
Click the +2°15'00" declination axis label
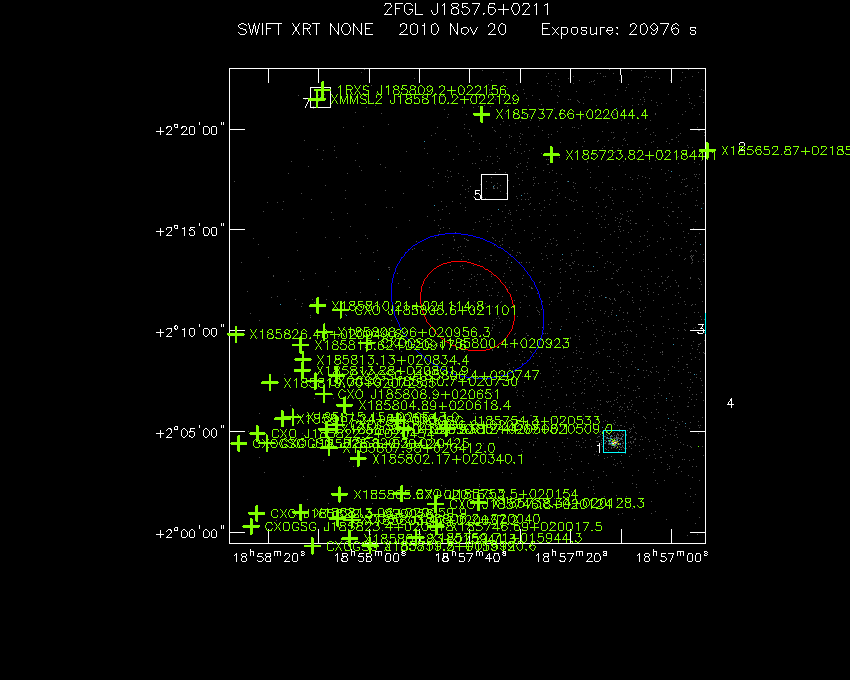point(190,231)
